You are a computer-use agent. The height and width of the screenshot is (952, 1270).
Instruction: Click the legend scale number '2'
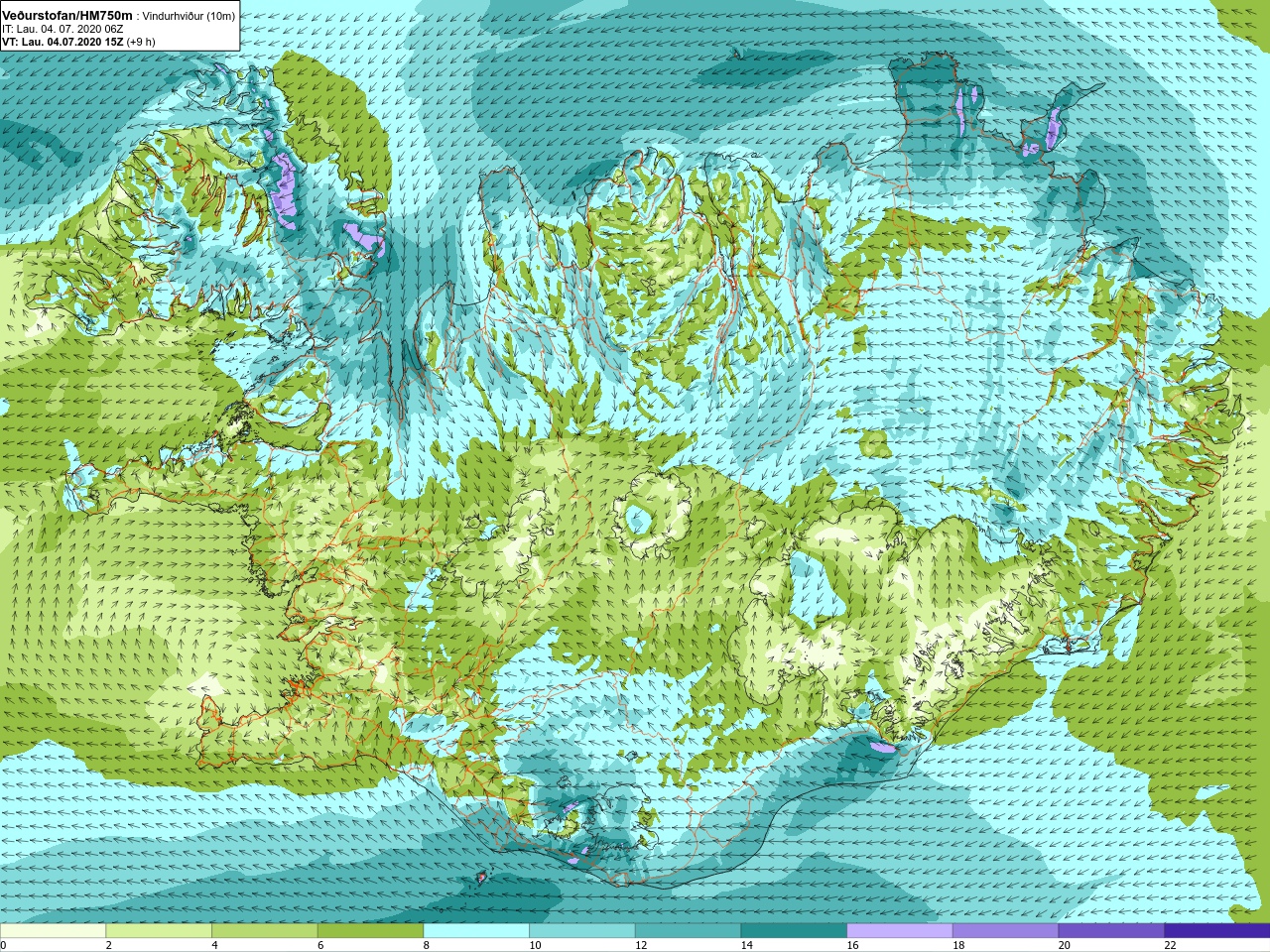[x=109, y=945]
